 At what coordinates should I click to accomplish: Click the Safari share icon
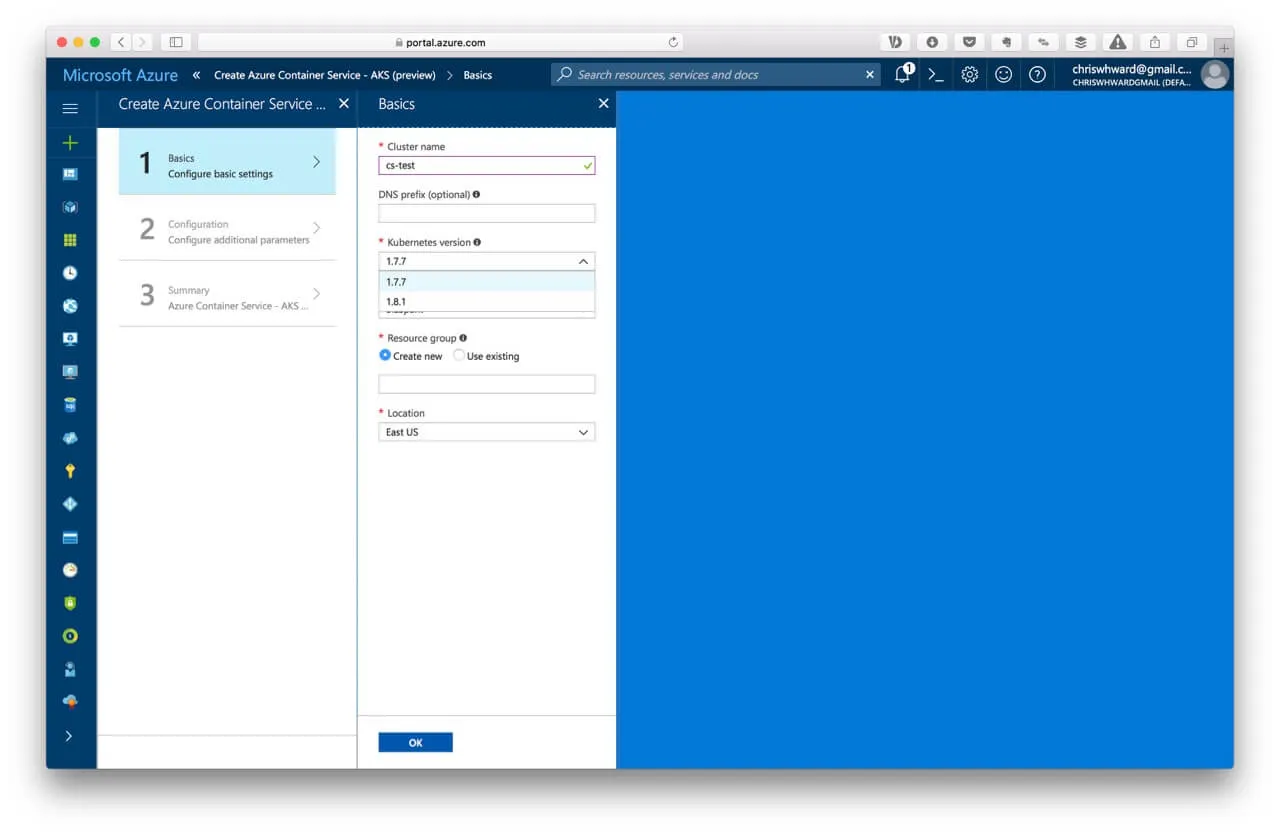(x=1155, y=42)
